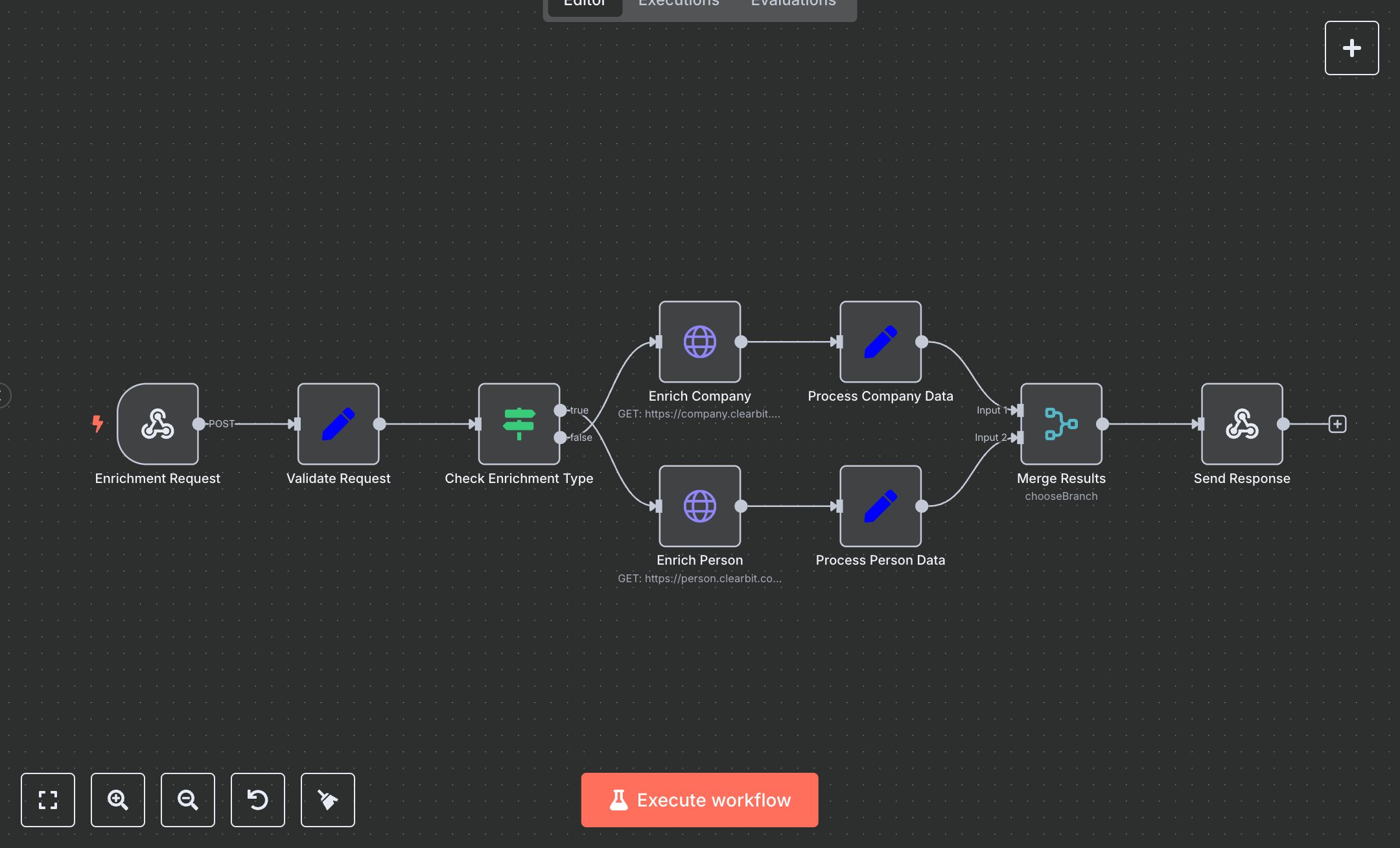
Task: Click the zoom in magnifier control
Action: click(x=117, y=800)
